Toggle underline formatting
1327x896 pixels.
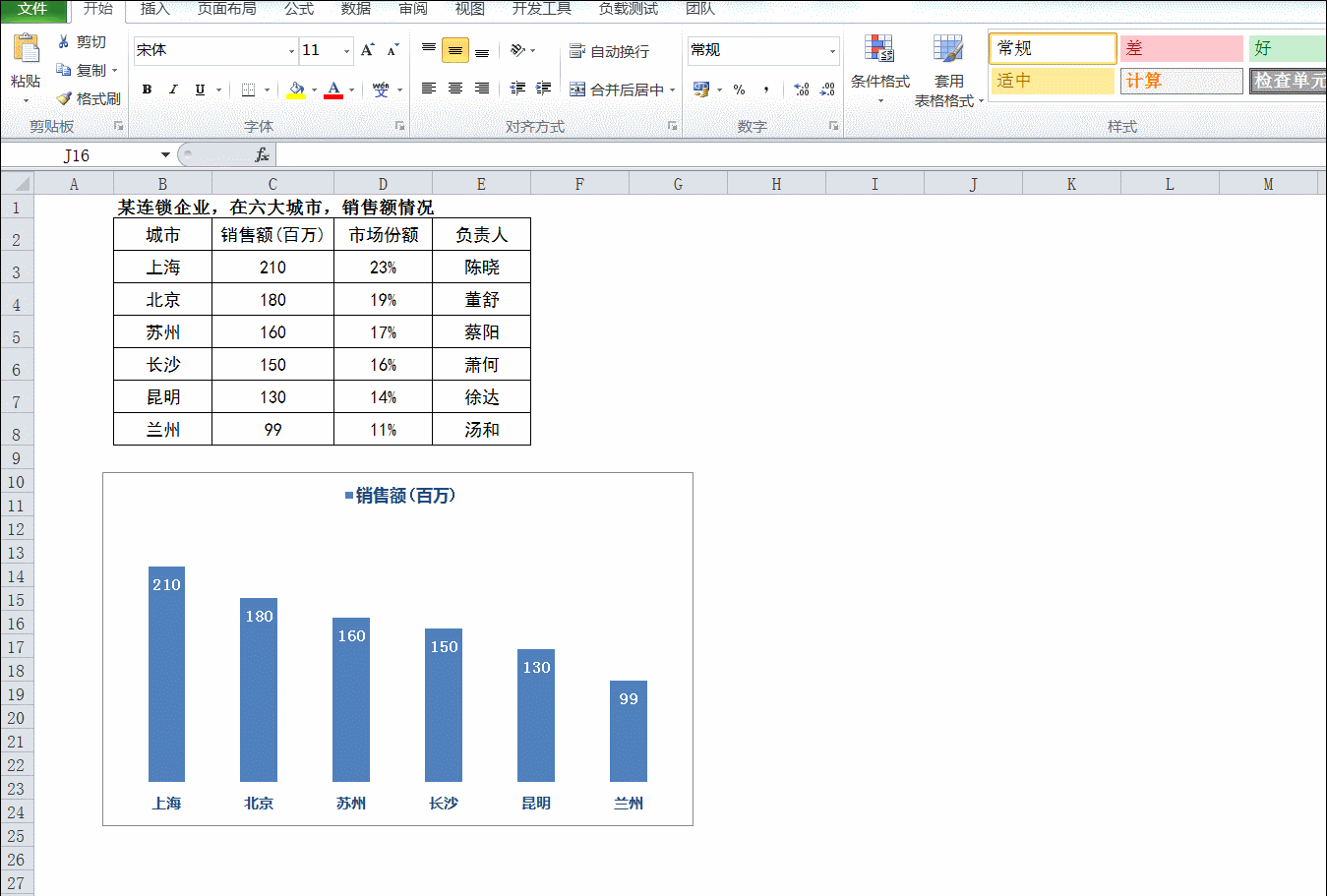tap(200, 90)
